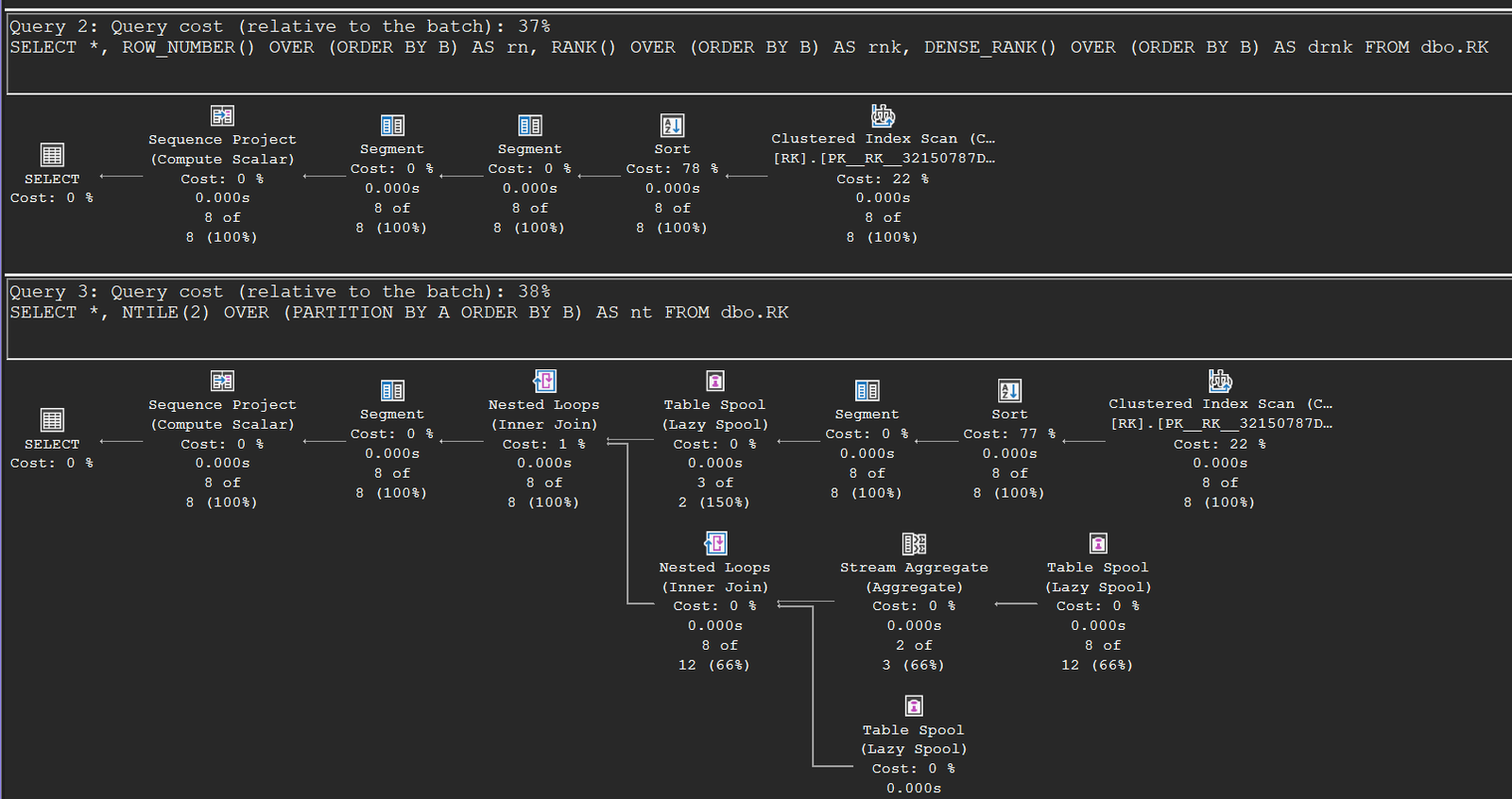
Task: Click the Sort icon with cost 78%
Action: point(672,126)
